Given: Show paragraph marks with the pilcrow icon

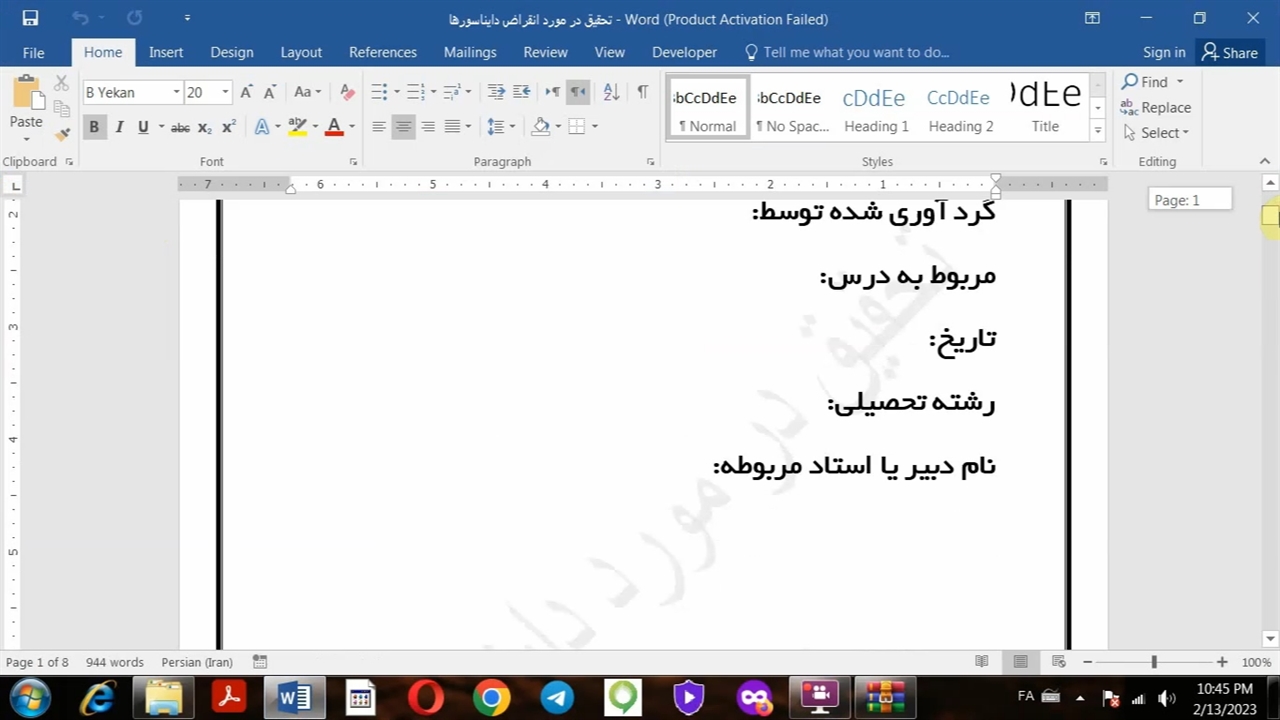Looking at the screenshot, I should (x=642, y=92).
